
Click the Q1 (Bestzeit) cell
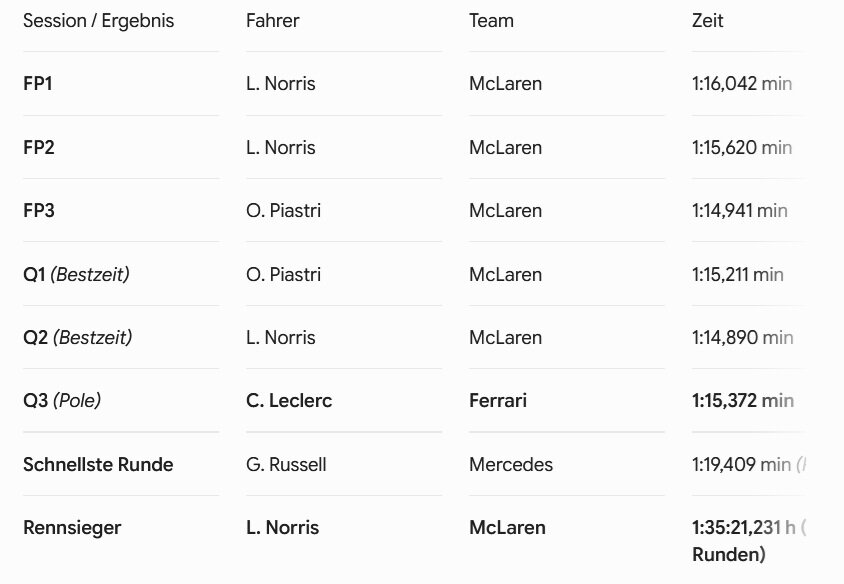pos(76,275)
